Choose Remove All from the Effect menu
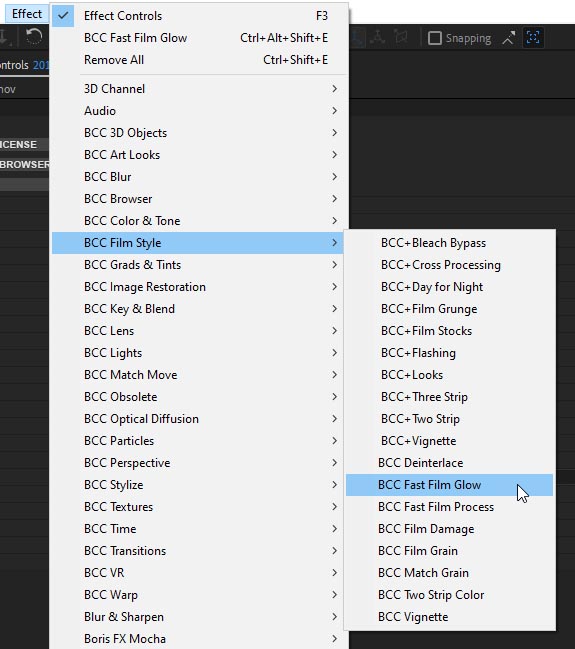575x649 pixels. pyautogui.click(x=200, y=60)
